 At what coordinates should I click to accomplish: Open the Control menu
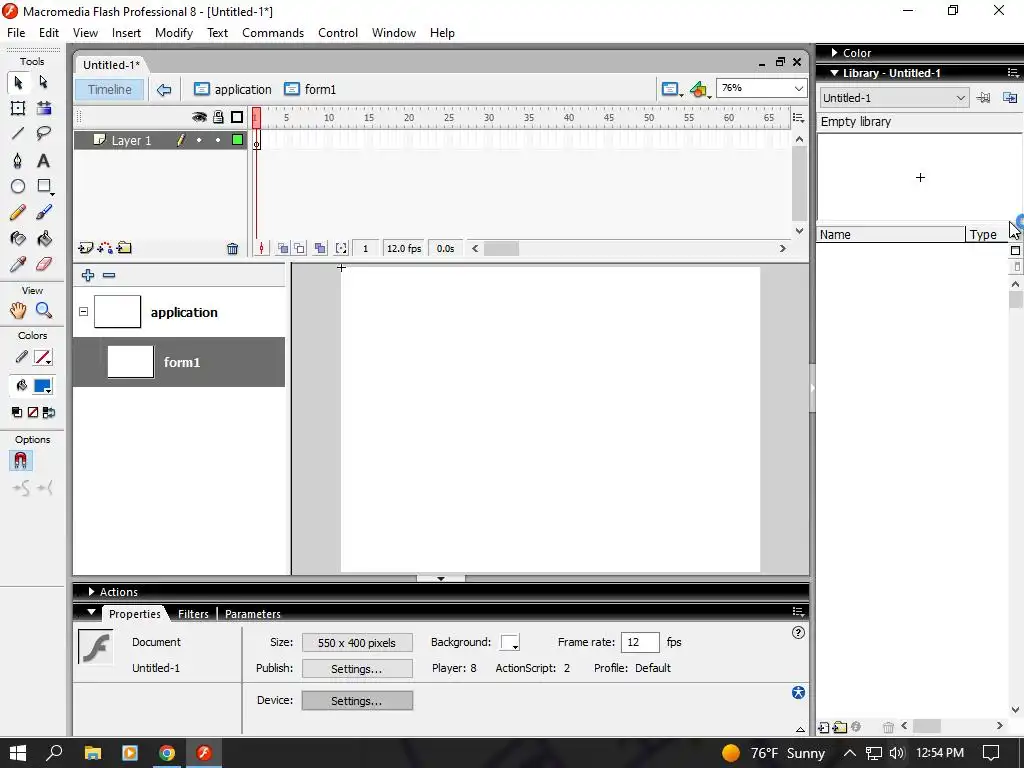338,33
